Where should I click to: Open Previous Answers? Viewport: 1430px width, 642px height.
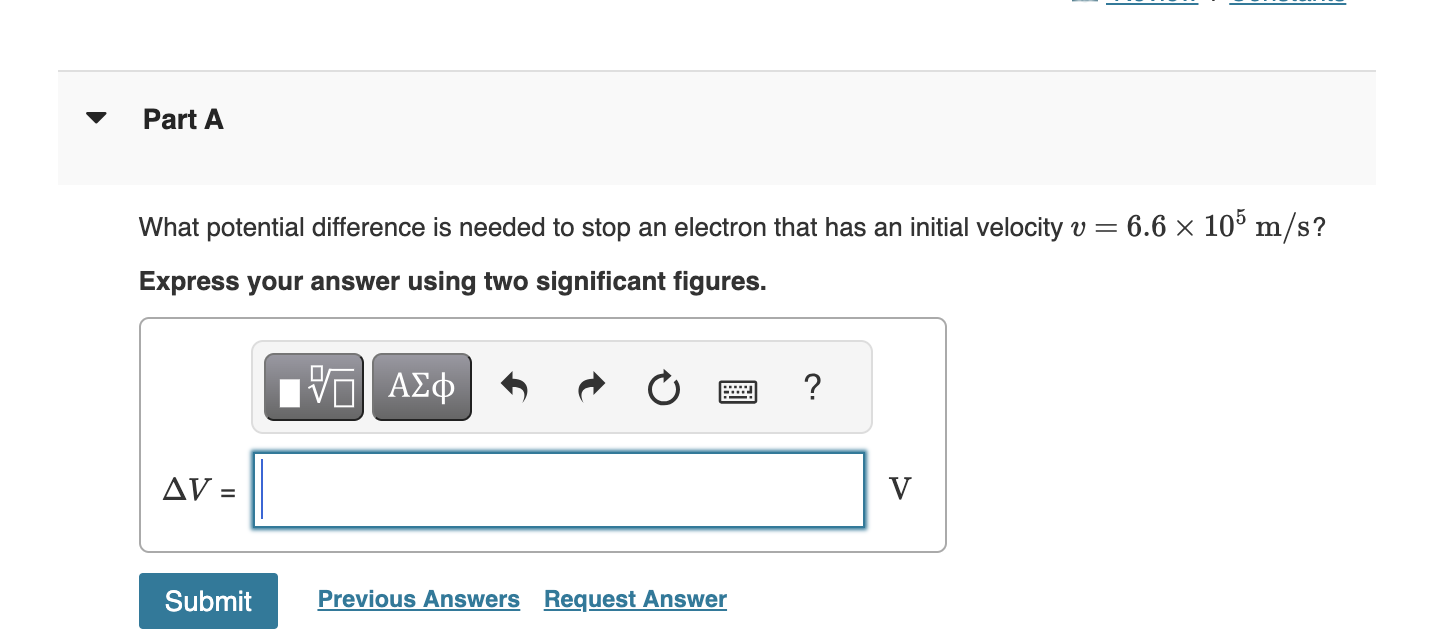[418, 598]
